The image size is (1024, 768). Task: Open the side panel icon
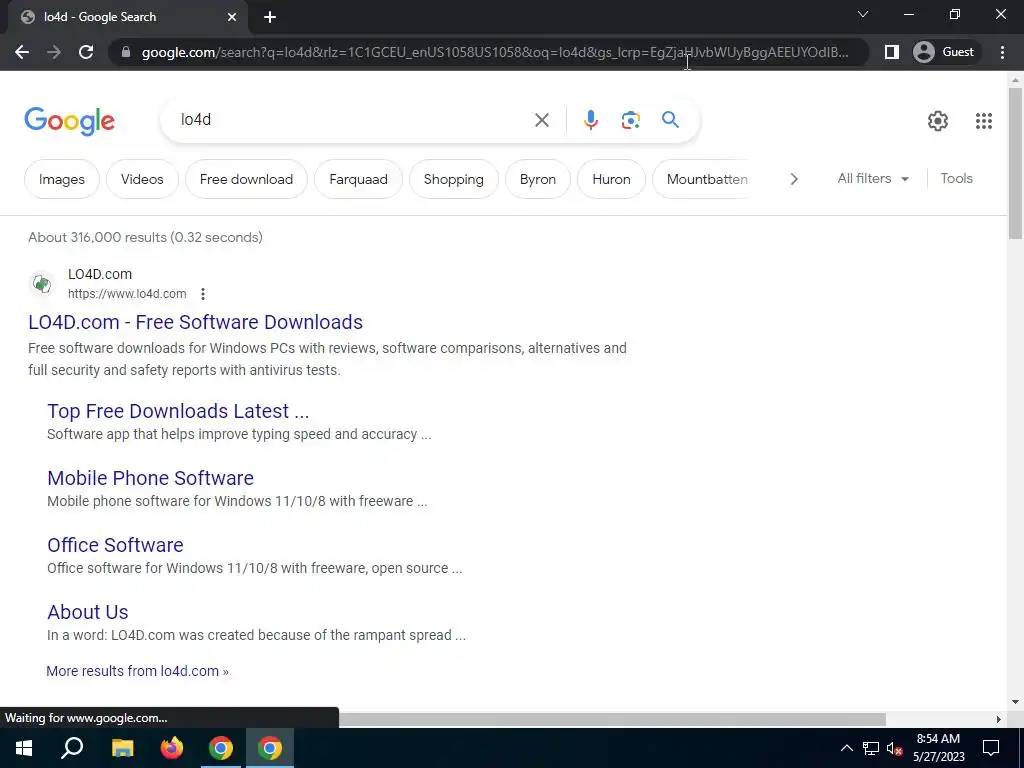[x=891, y=52]
